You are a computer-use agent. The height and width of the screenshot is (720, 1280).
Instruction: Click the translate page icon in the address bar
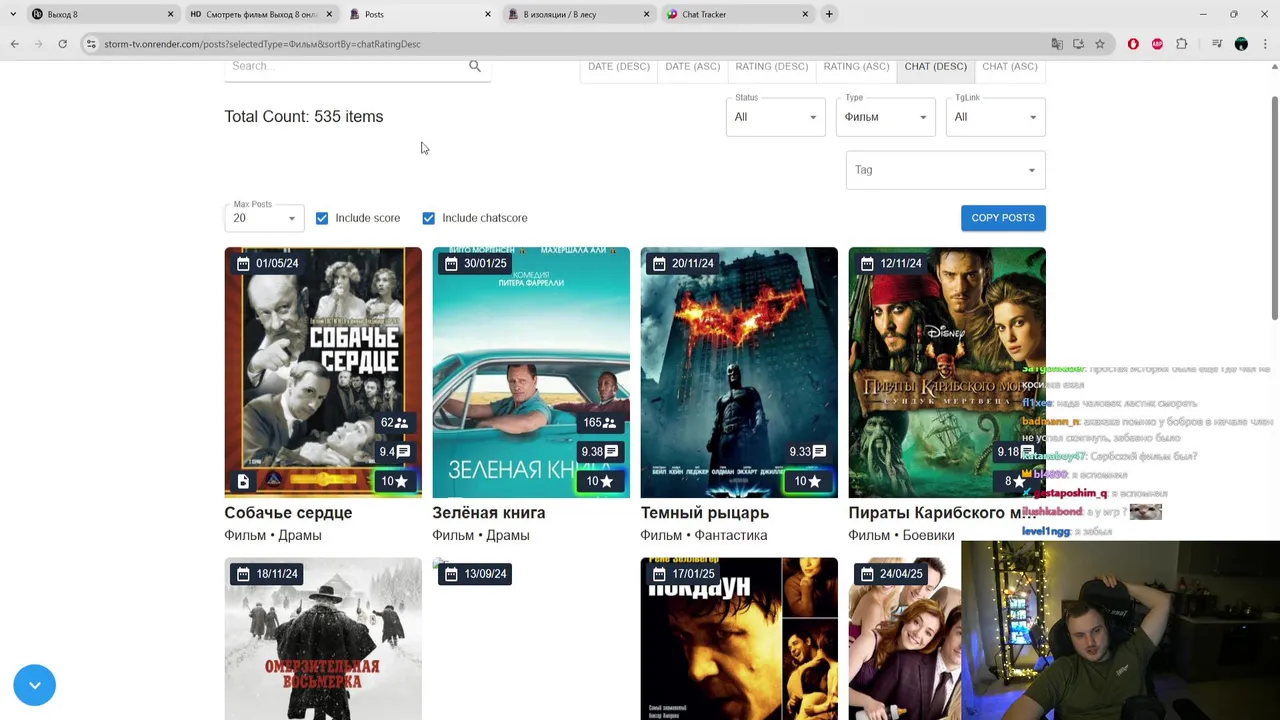[1057, 44]
